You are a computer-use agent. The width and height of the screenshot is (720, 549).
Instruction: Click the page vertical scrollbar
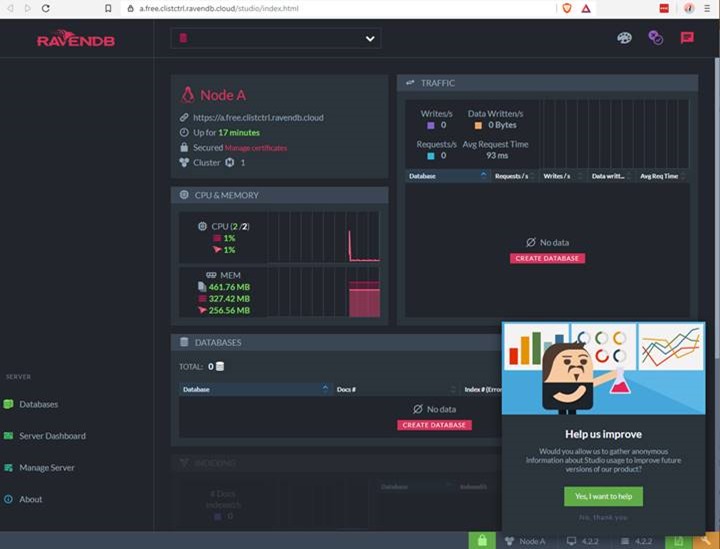tap(717, 207)
